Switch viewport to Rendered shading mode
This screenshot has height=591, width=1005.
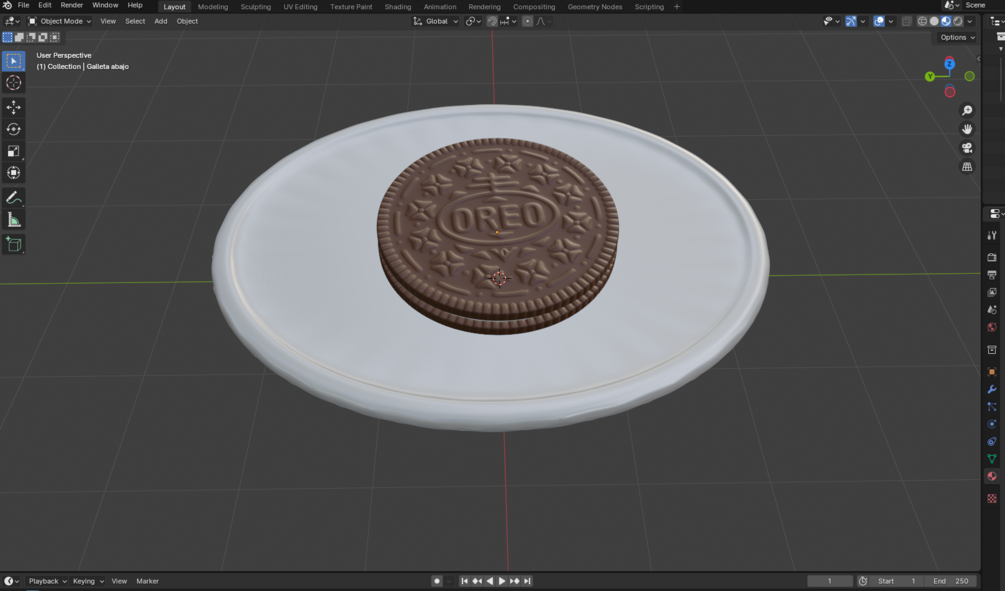(x=958, y=20)
